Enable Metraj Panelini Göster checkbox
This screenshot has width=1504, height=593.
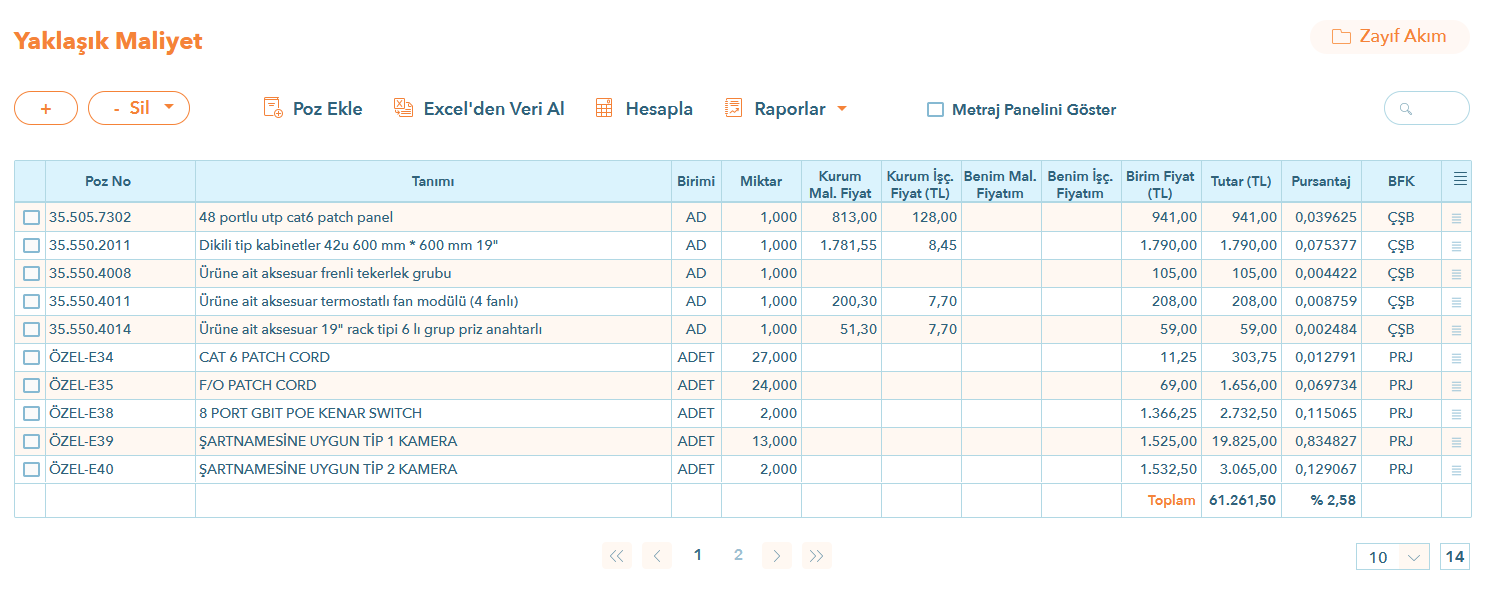click(935, 110)
